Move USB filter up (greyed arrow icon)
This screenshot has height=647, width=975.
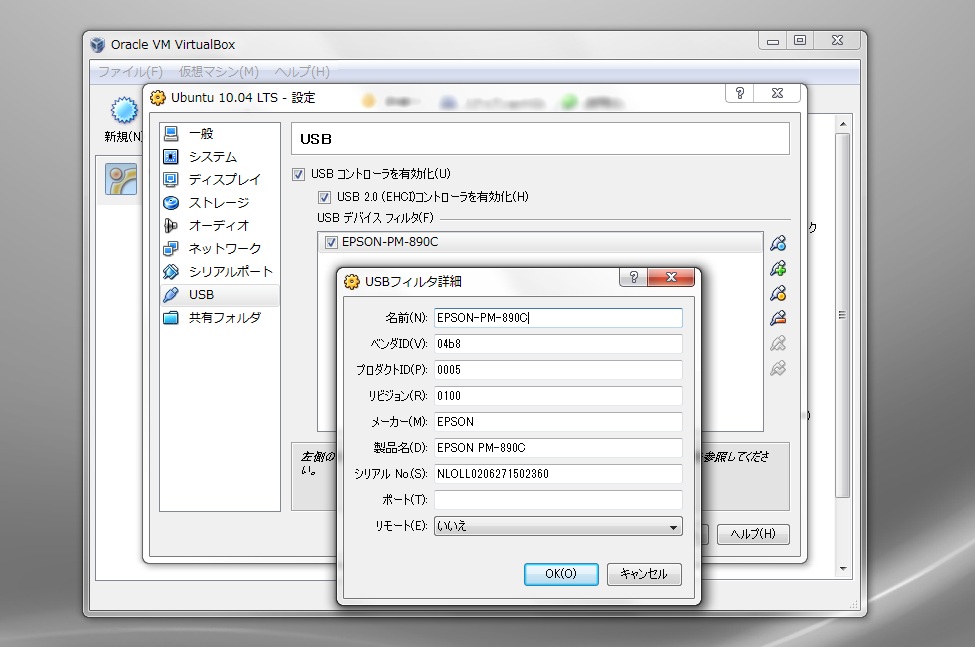point(778,343)
